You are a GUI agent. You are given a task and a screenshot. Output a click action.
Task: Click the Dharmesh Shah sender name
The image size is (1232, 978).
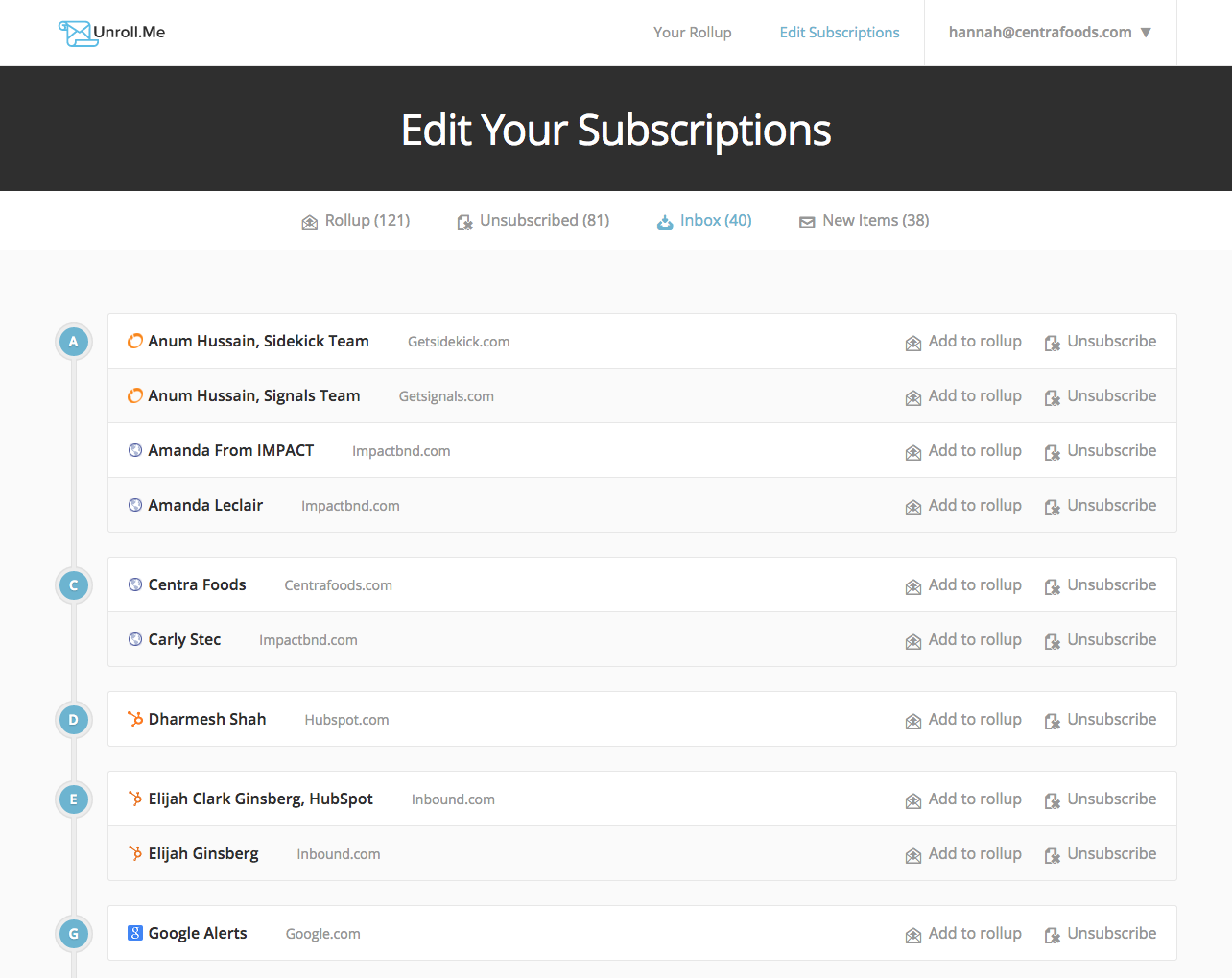point(207,720)
